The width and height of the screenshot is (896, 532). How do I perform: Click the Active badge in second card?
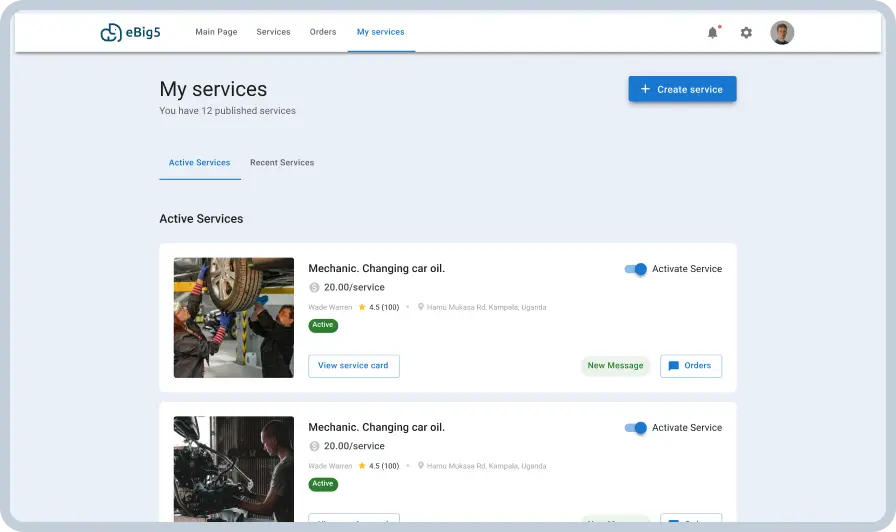pos(323,484)
